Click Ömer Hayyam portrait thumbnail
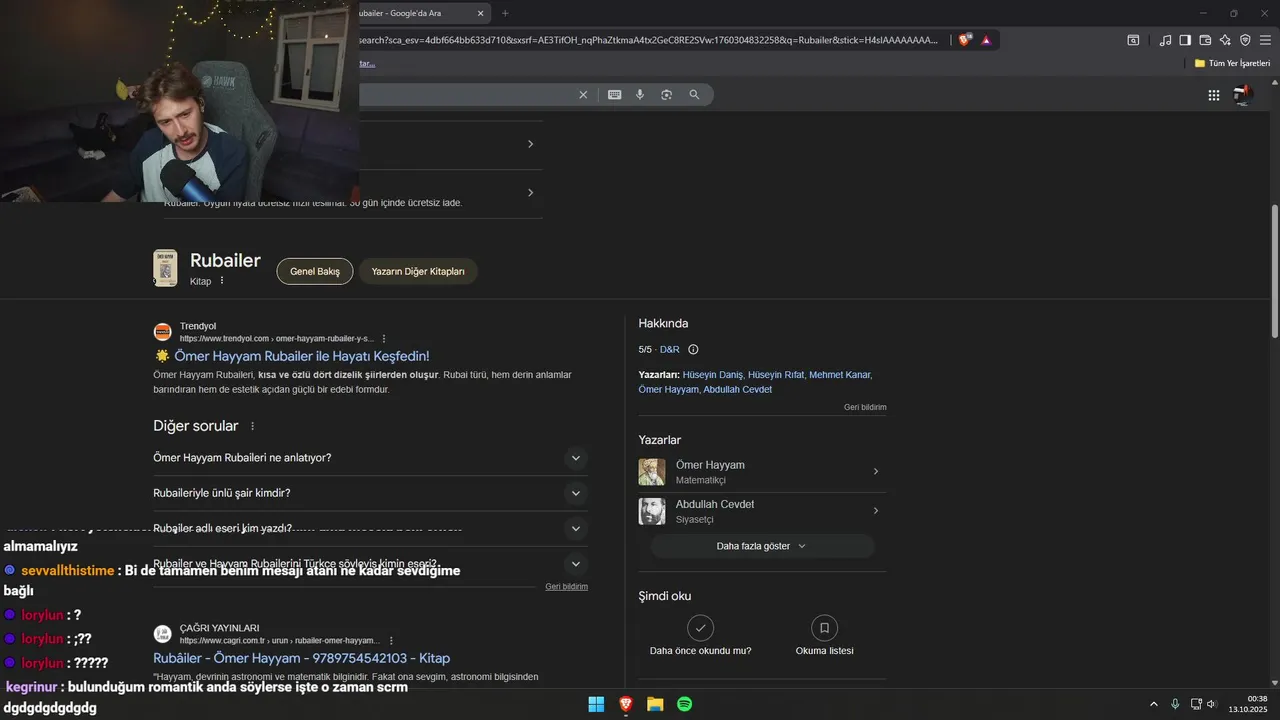The image size is (1280, 720). (652, 472)
